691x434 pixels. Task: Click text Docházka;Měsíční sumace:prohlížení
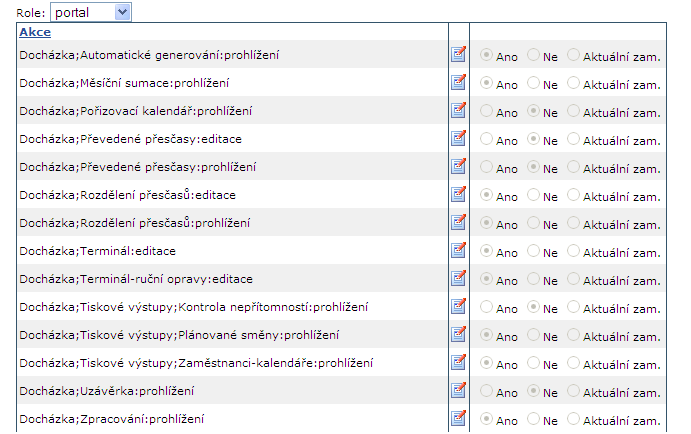(124, 83)
